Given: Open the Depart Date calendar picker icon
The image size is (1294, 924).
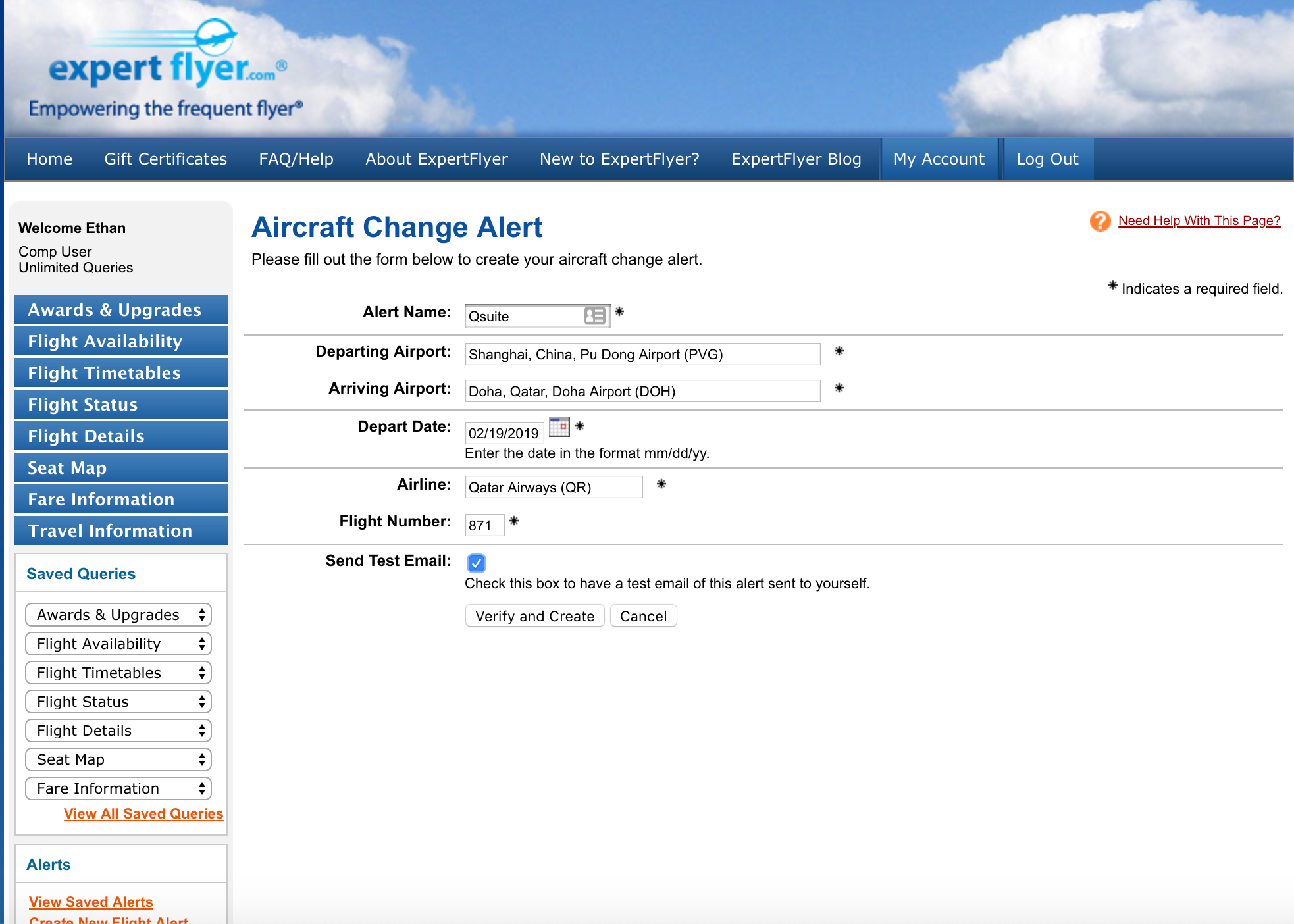Looking at the screenshot, I should pyautogui.click(x=559, y=427).
